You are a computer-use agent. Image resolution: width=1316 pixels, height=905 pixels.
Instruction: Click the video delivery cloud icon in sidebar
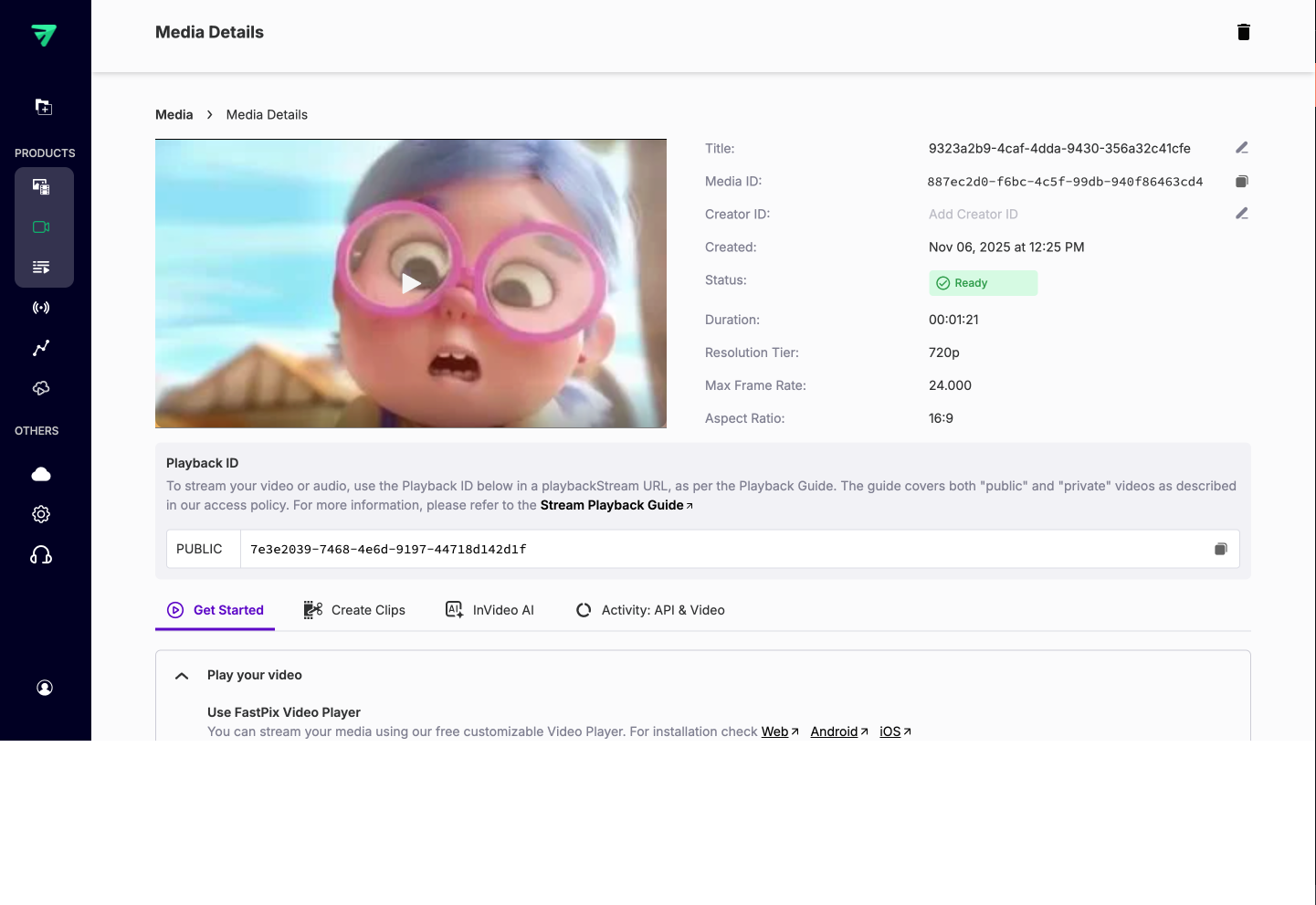[40, 387]
